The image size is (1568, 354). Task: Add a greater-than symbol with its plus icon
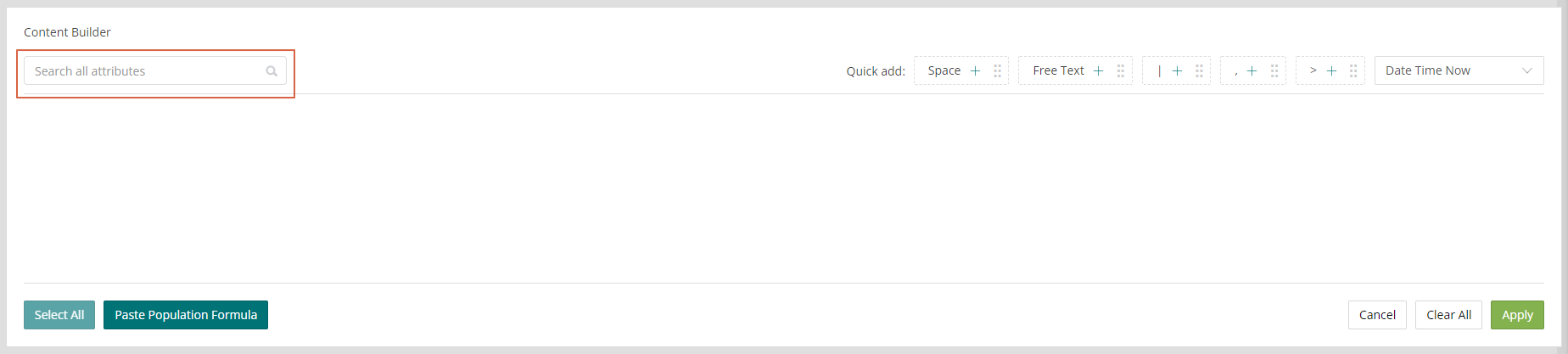coord(1331,70)
